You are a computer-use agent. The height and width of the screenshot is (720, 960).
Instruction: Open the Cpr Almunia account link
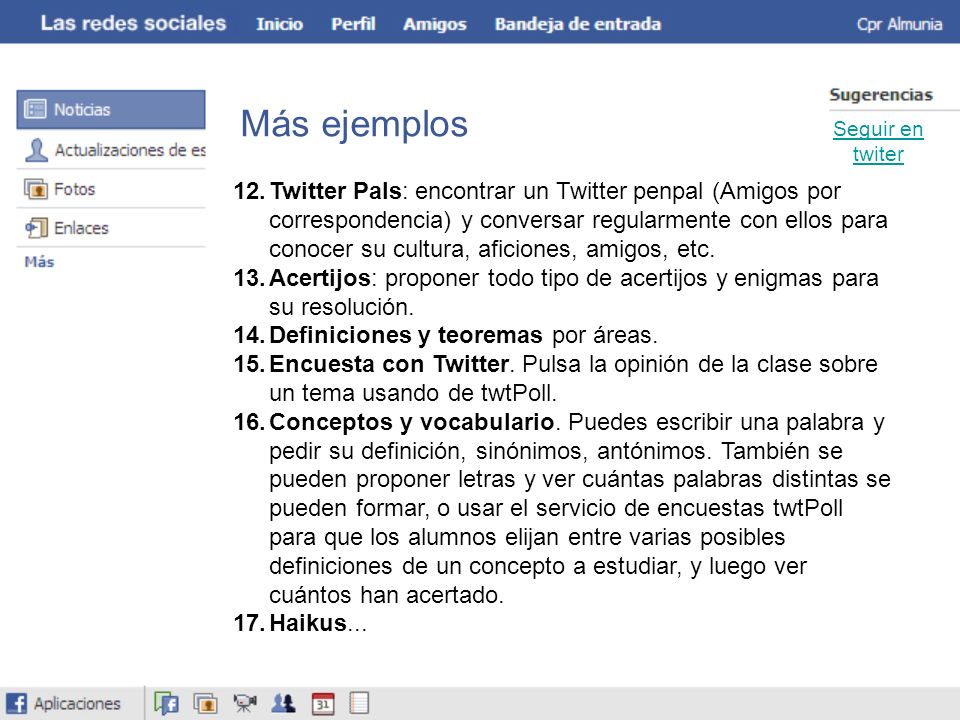point(899,24)
